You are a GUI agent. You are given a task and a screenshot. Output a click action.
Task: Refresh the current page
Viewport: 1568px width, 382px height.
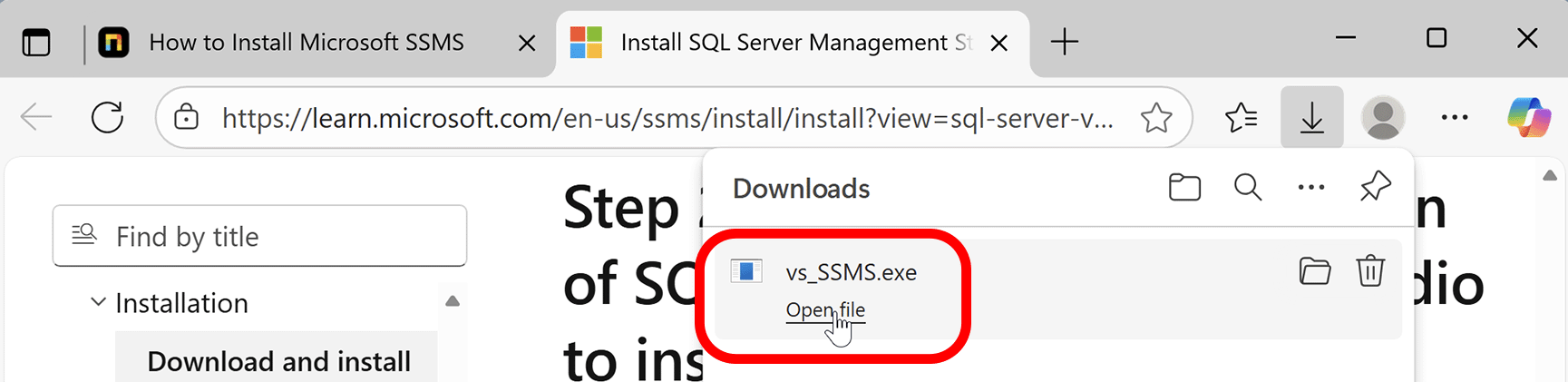[x=107, y=117]
